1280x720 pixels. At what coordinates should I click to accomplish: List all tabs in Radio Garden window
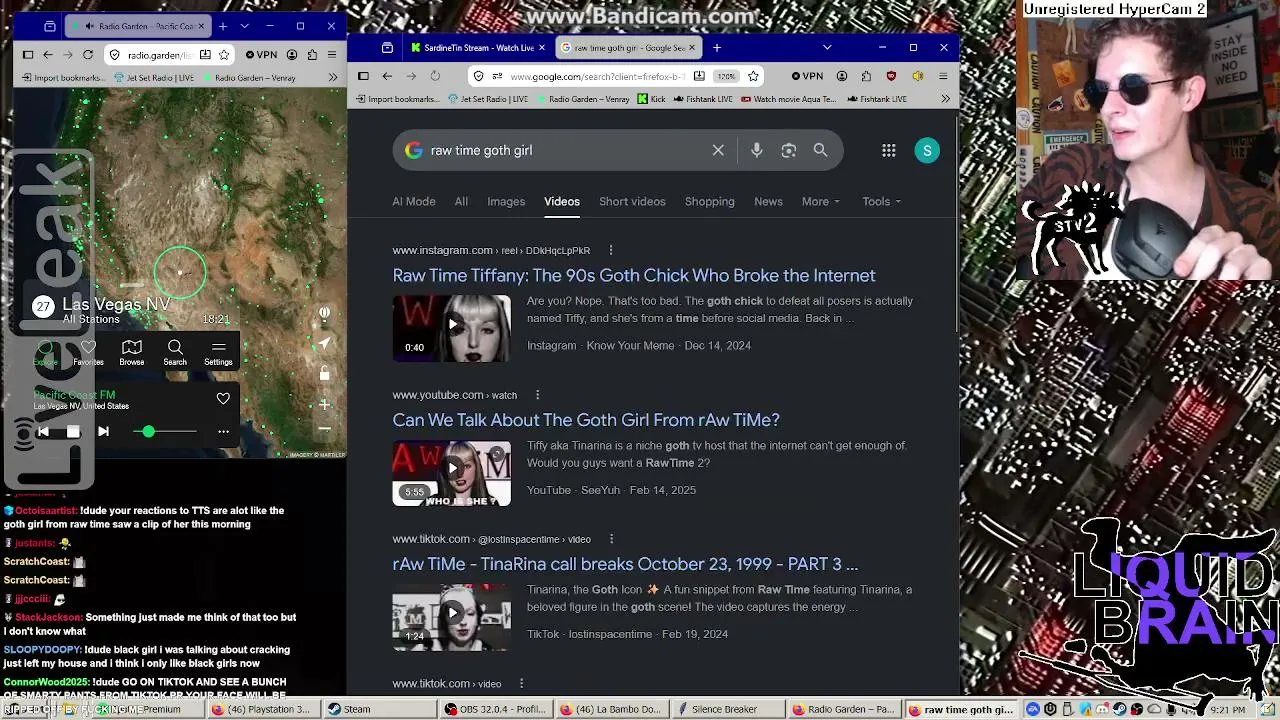click(x=244, y=26)
